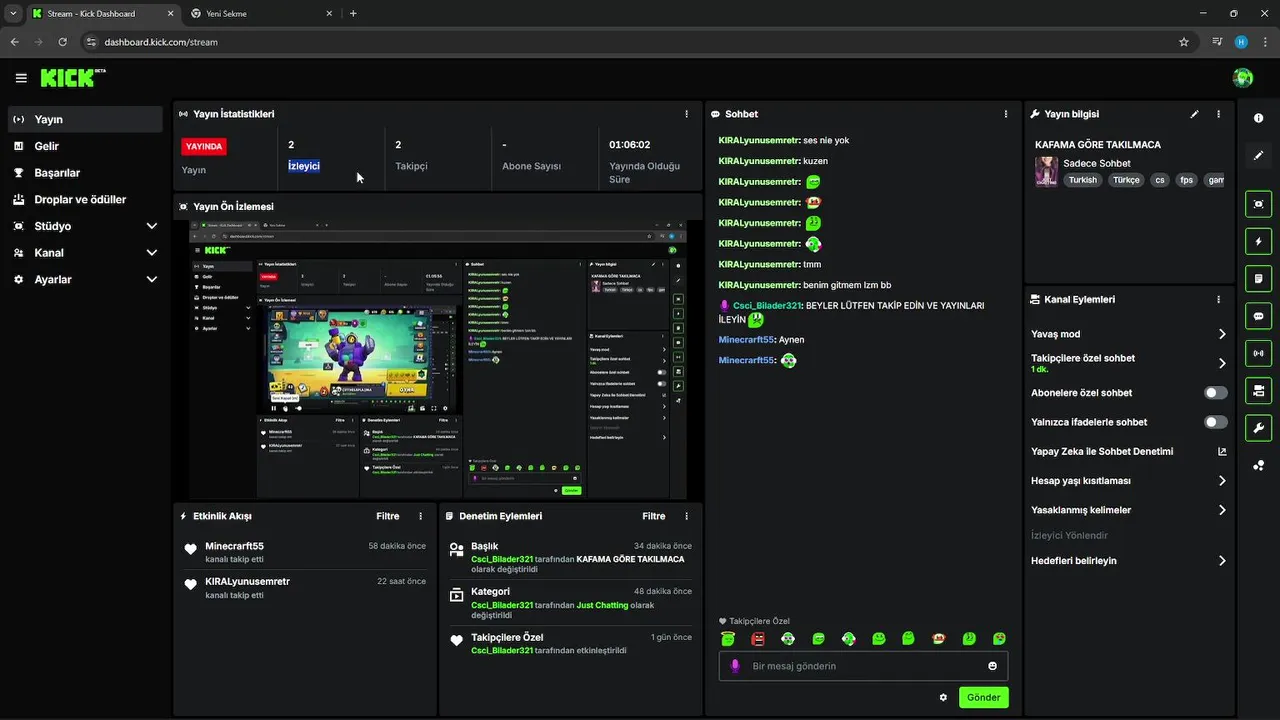Open chat settings gear next to Gönder
The width and height of the screenshot is (1280, 720).
tap(943, 697)
